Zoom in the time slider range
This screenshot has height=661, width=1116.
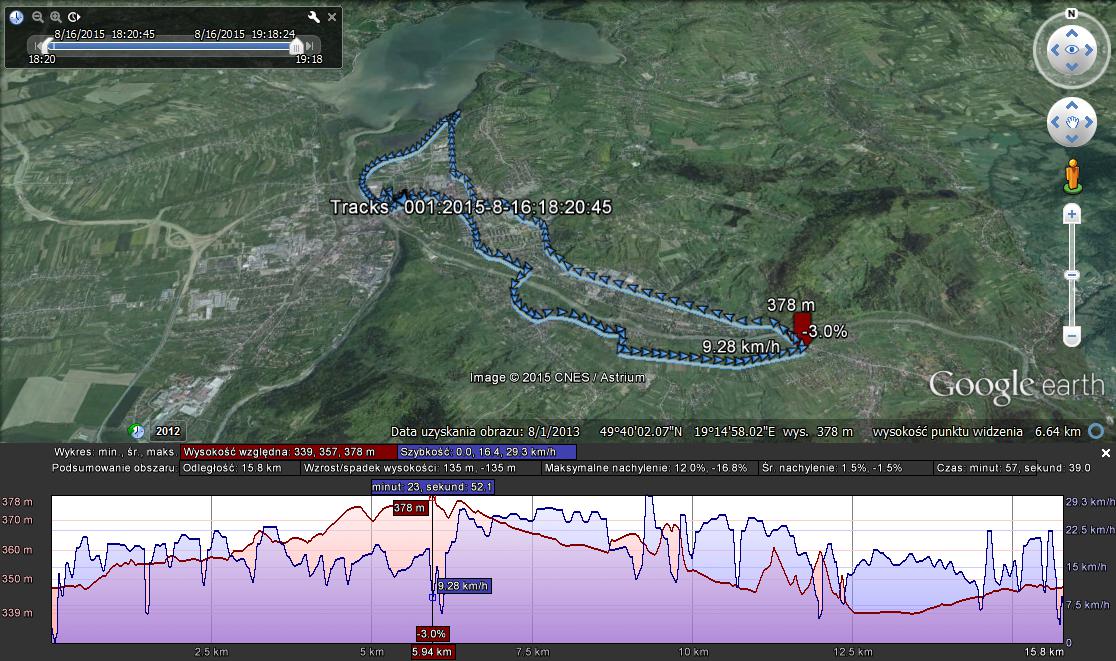click(56, 17)
